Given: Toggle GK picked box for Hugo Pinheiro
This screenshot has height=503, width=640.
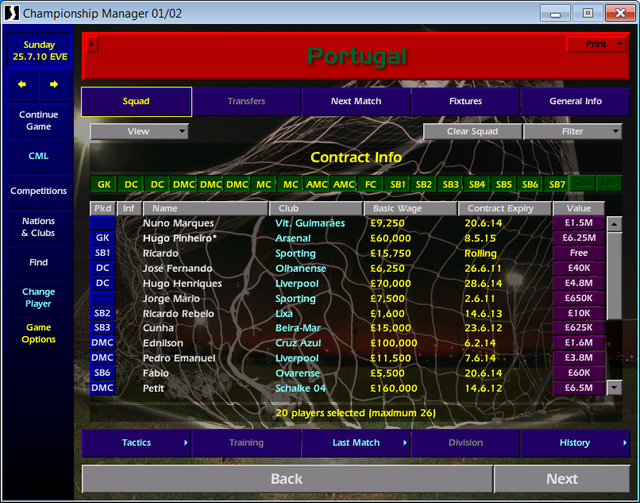Looking at the screenshot, I should tap(102, 238).
